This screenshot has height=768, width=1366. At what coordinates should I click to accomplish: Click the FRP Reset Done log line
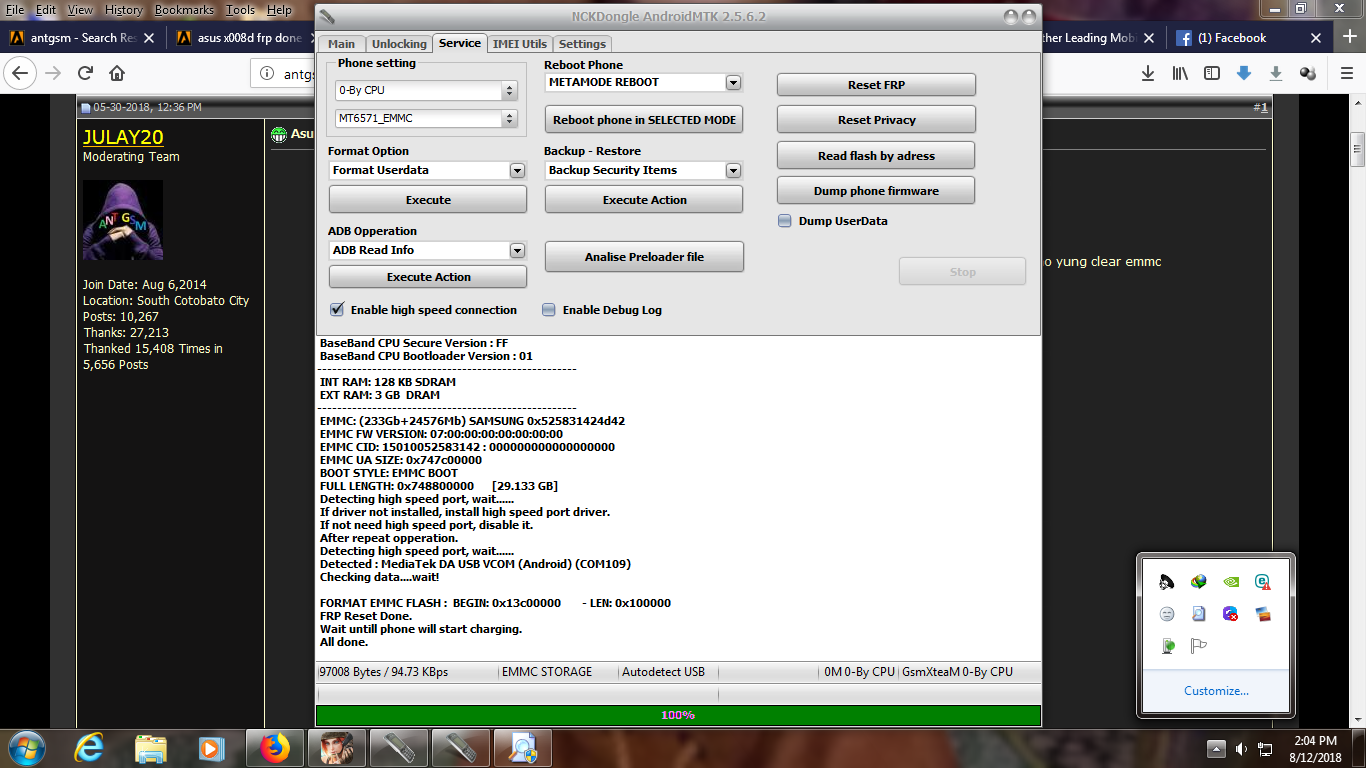[x=366, y=616]
